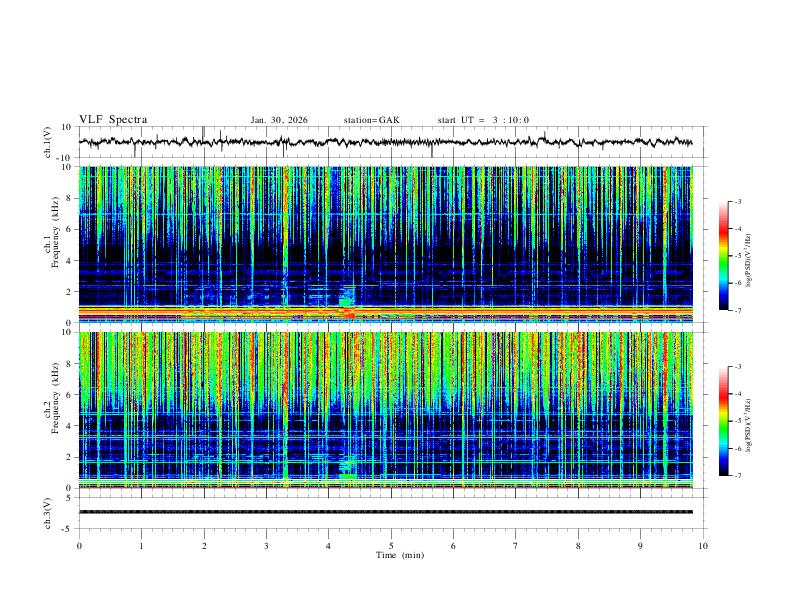This screenshot has width=792, height=612.
Task: Click time axis tick label "8"
Action: click(x=578, y=546)
